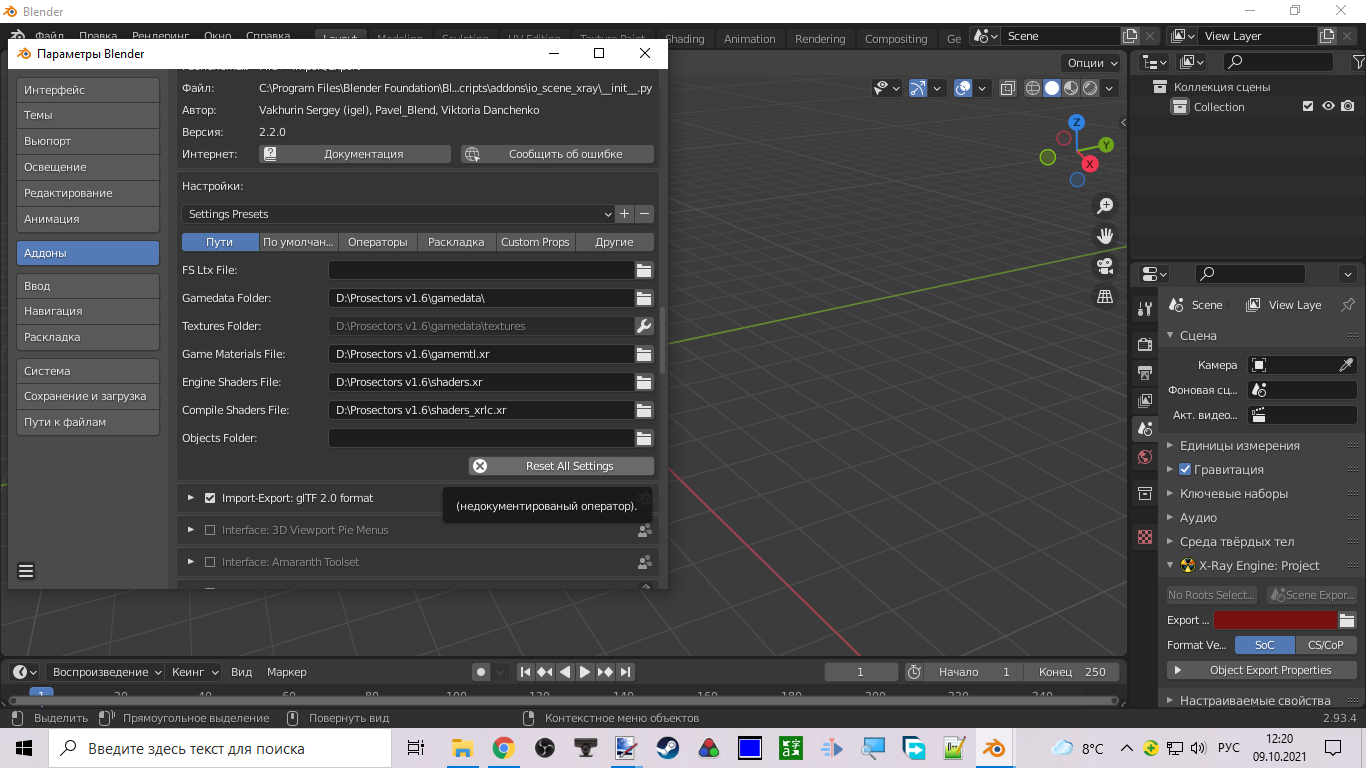Image resolution: width=1366 pixels, height=768 pixels.
Task: Hide Collection in viewport with the eye
Action: pos(1328,107)
